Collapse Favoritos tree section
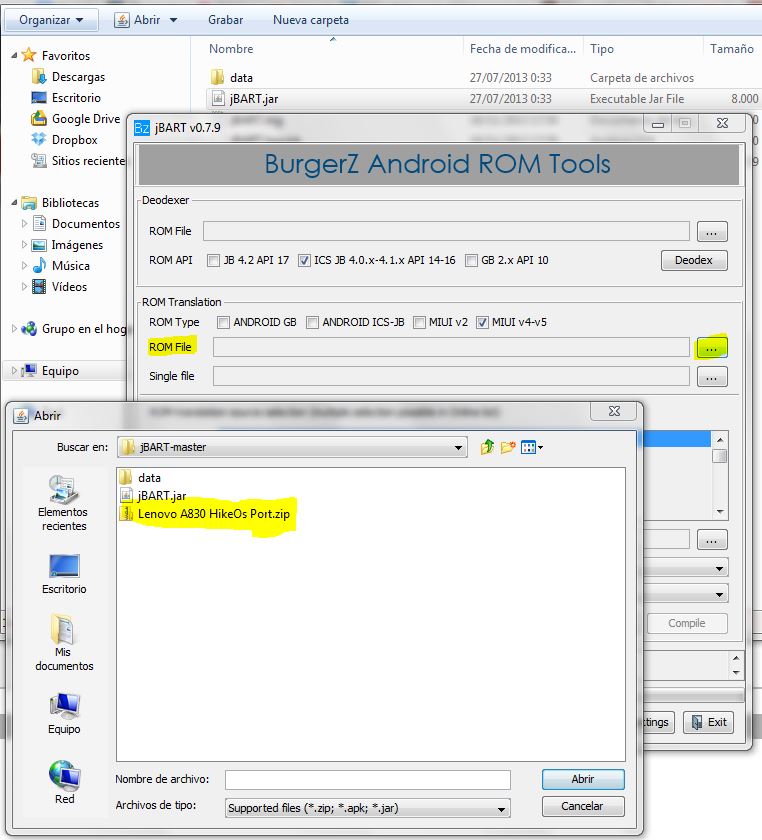This screenshot has width=762, height=840. [x=14, y=55]
